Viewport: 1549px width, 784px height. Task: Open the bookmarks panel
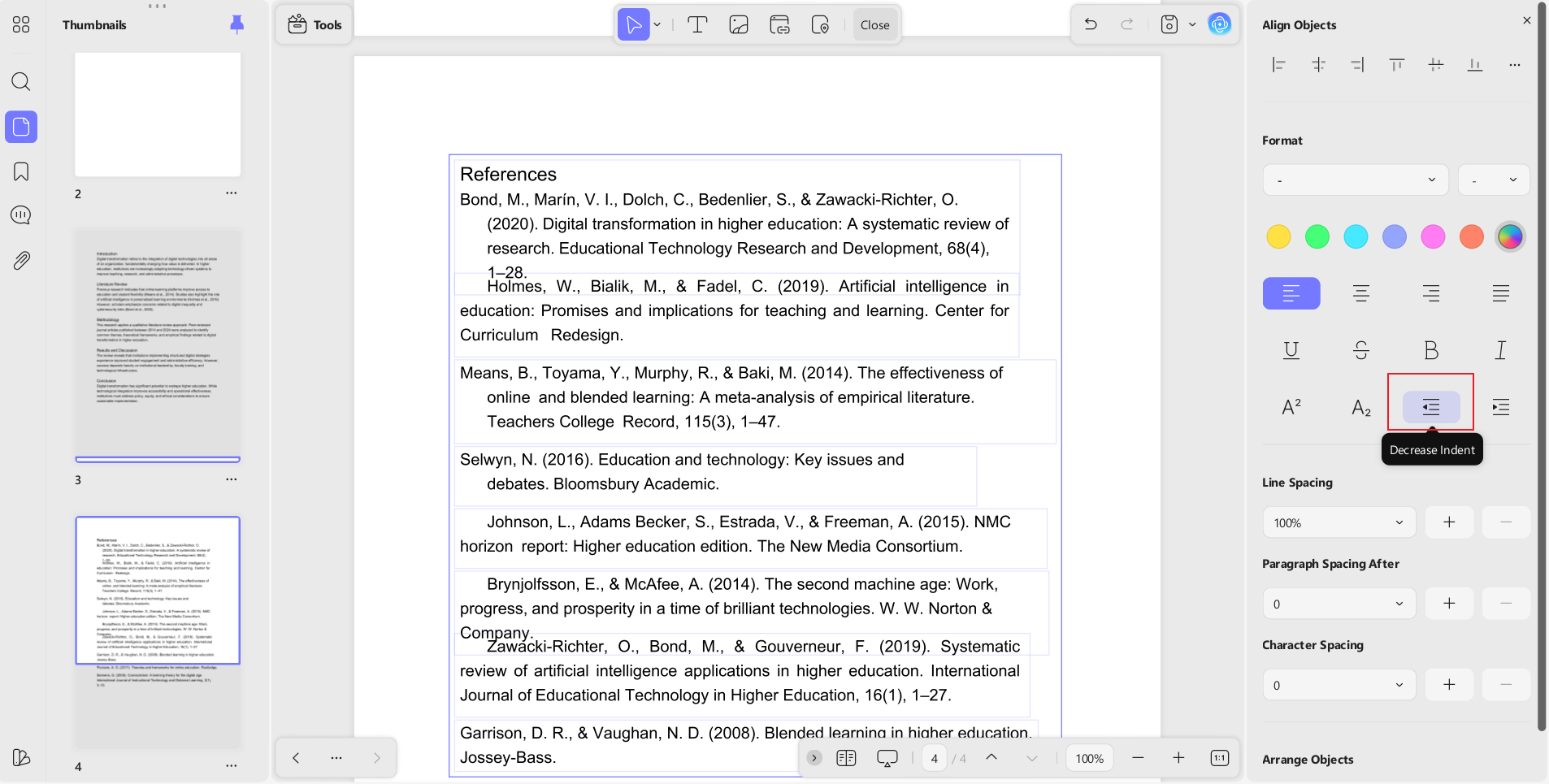(x=21, y=171)
